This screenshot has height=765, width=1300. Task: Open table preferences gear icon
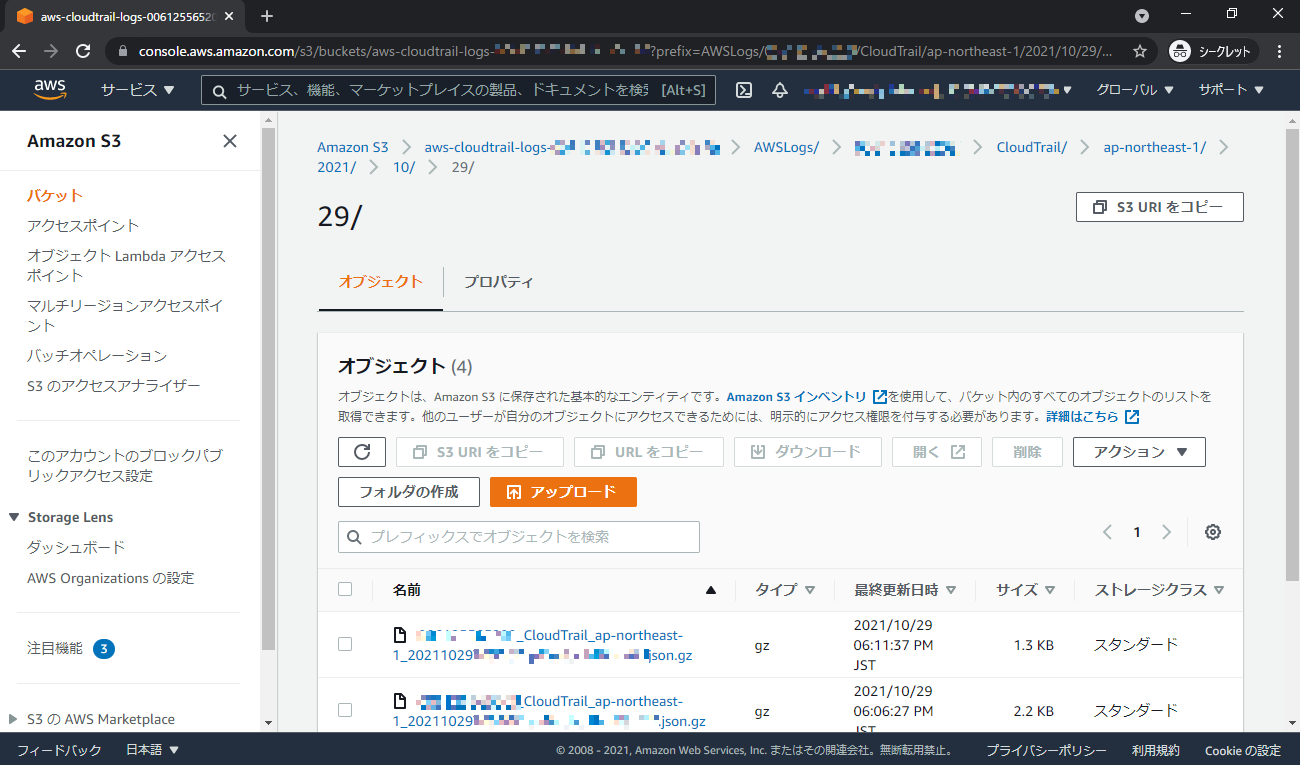pos(1213,532)
